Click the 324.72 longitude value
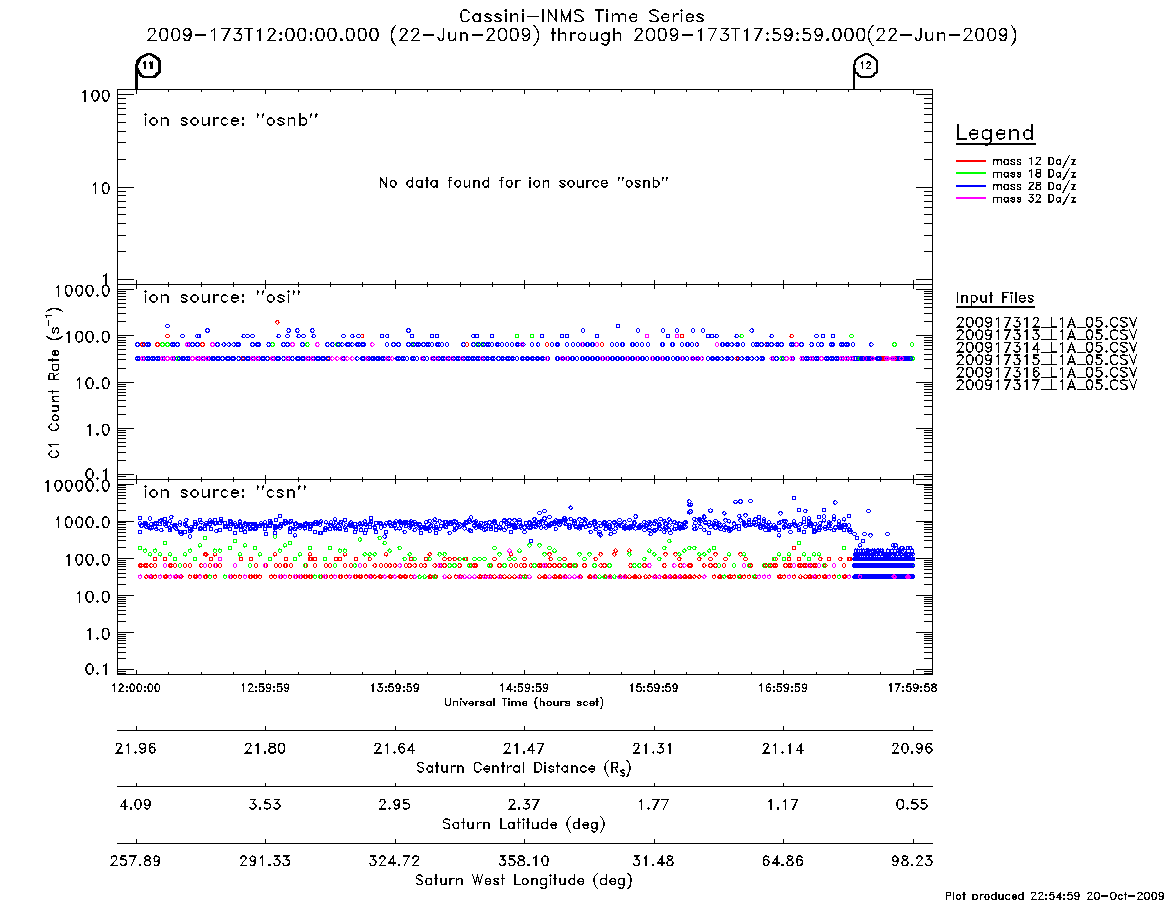The width and height of the screenshot is (1165, 900). point(395,861)
